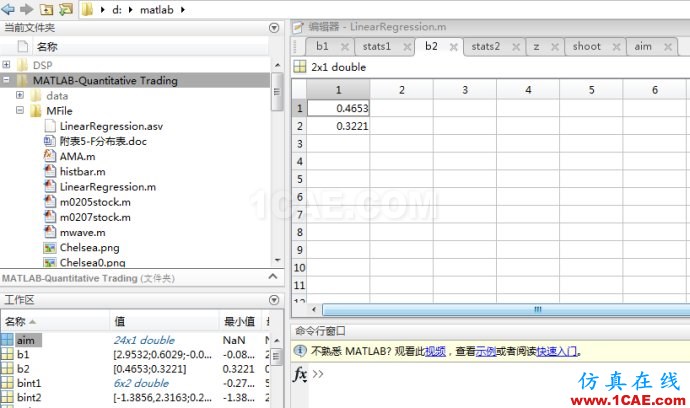690x408 pixels.
Task: Close the shoot tab
Action: tap(617, 47)
